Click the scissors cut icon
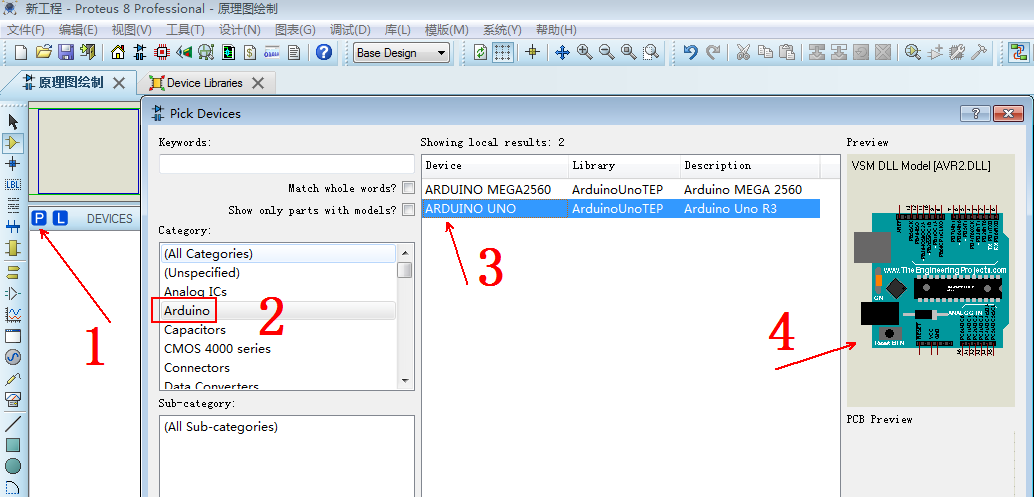This screenshot has height=497, width=1034. (743, 52)
